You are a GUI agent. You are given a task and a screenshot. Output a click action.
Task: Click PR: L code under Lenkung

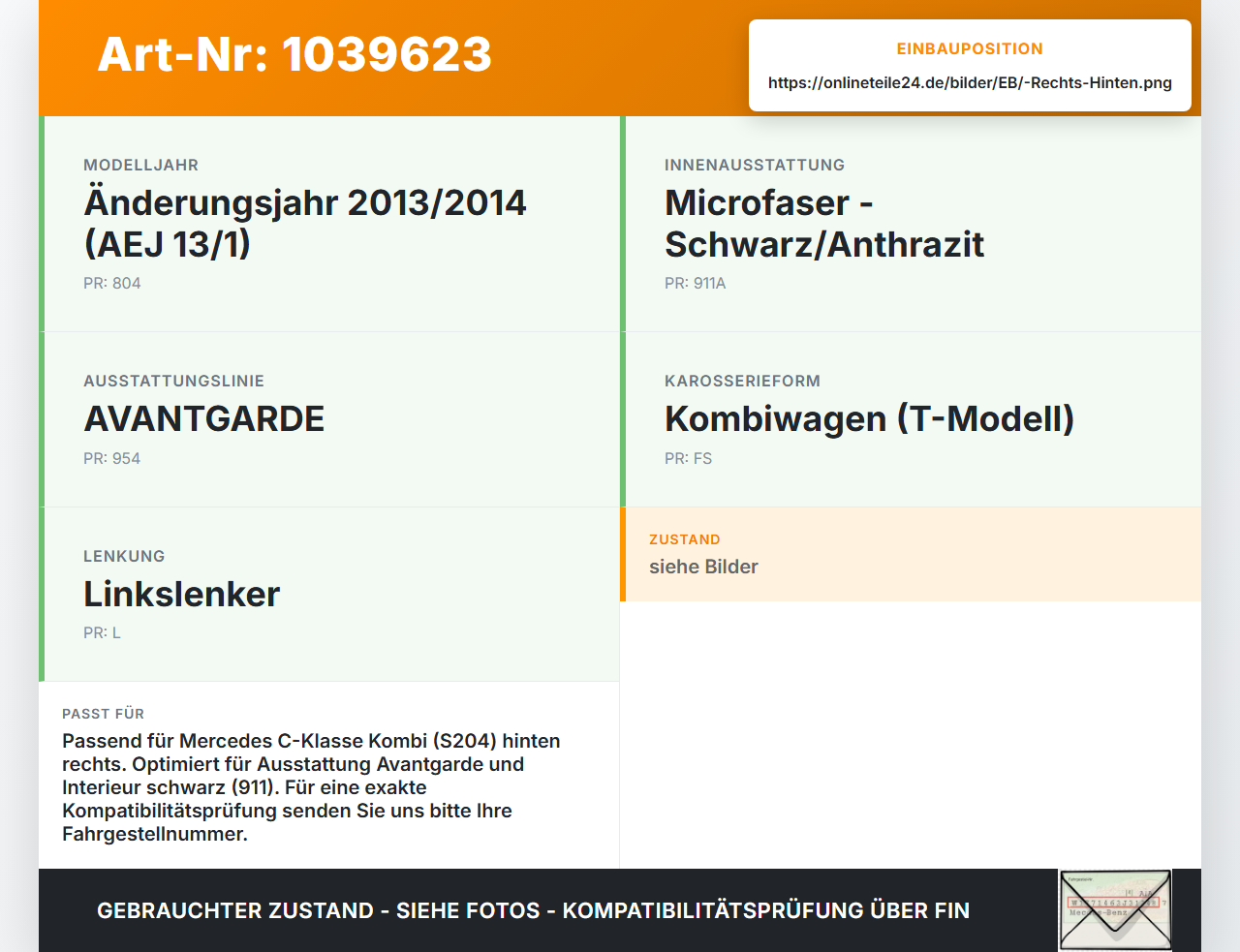point(103,633)
